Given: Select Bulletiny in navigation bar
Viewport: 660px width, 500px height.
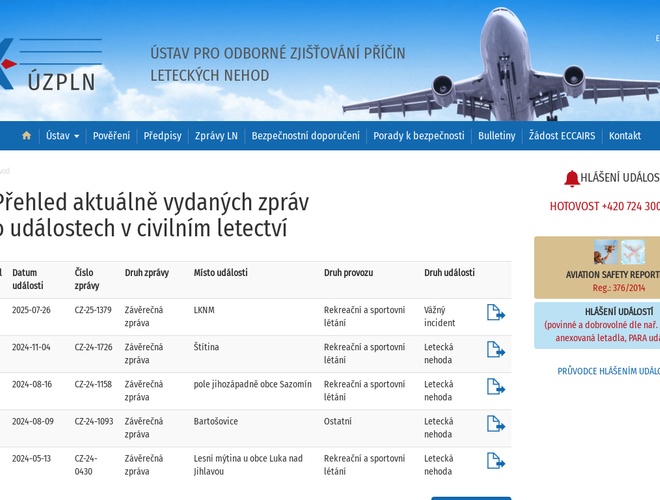Looking at the screenshot, I should pyautogui.click(x=496, y=136).
